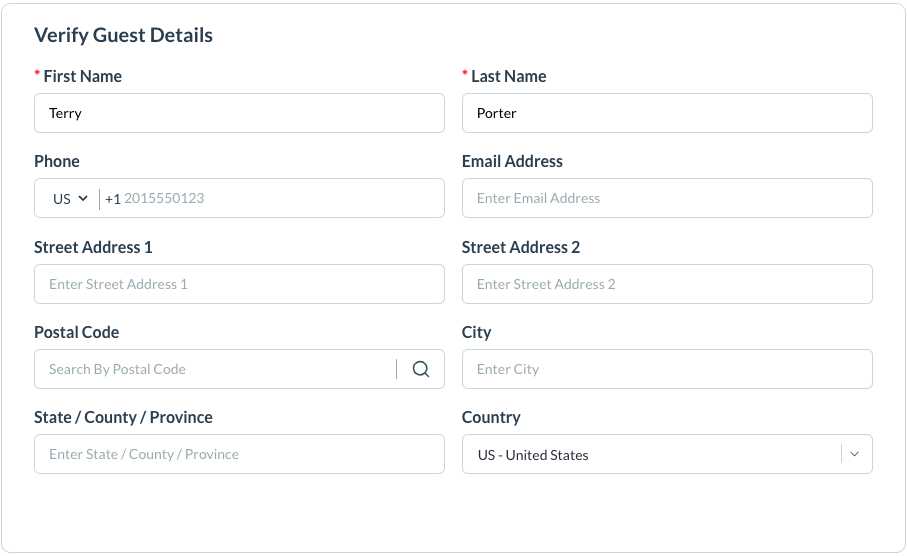Viewport: 907px width, 556px height.
Task: Expand the Country dropdown chevron arrow
Action: (x=854, y=454)
